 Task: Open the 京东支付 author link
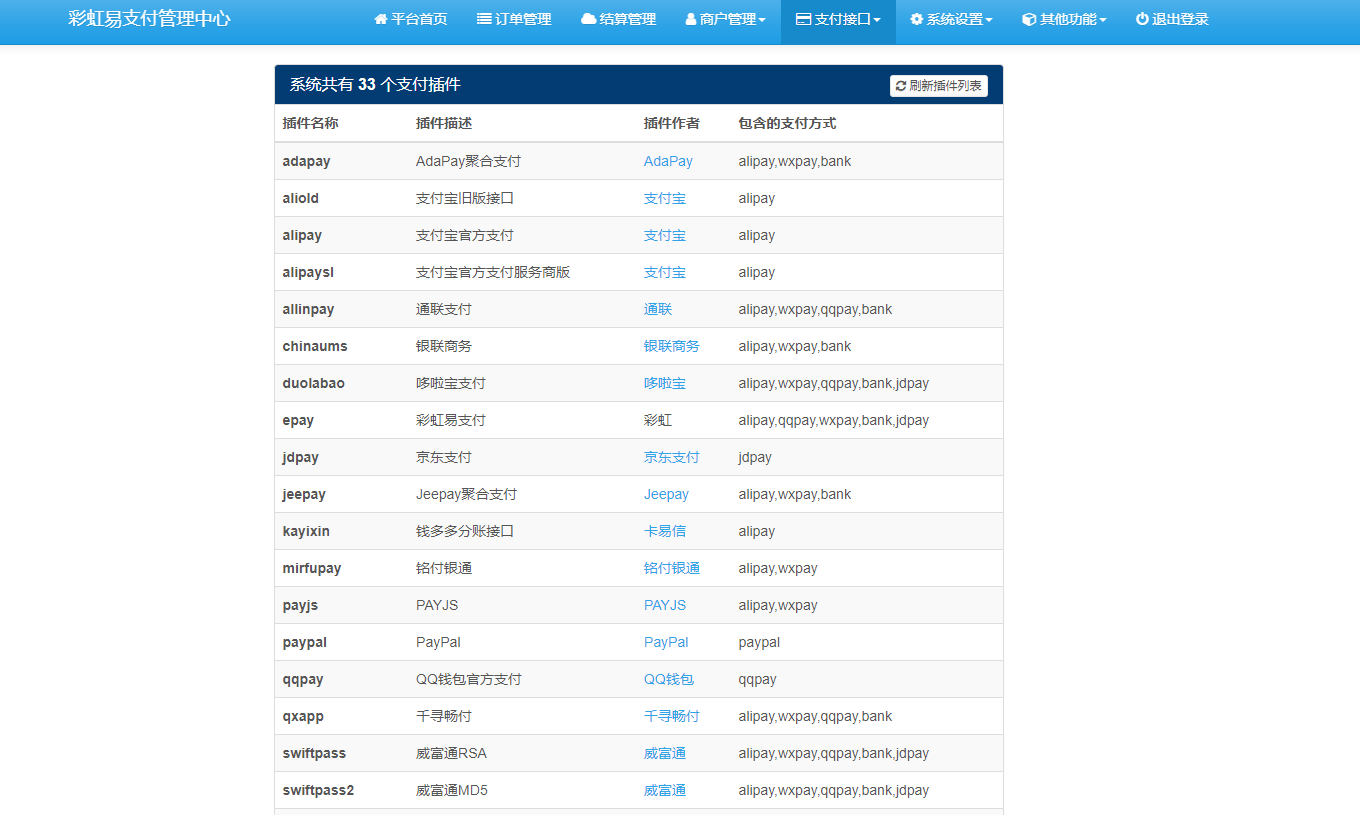(672, 457)
